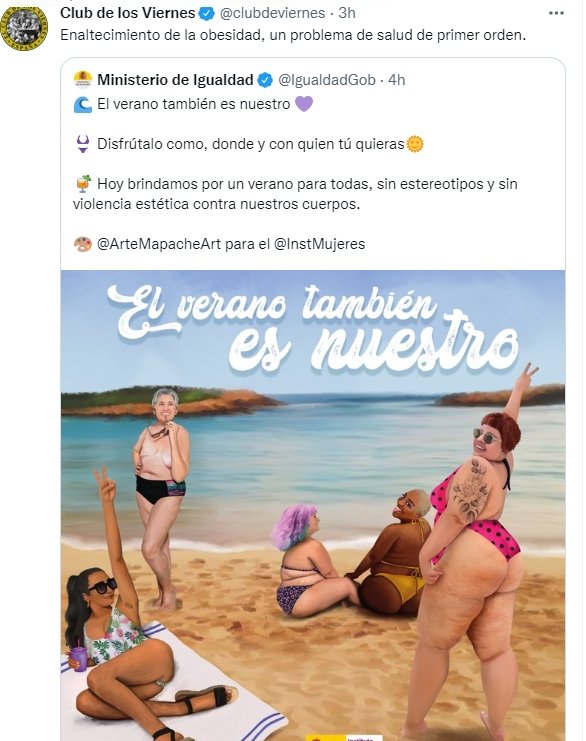Click the sun emoji after 'quieras'
Screen dimensions: 586x741
coord(415,144)
